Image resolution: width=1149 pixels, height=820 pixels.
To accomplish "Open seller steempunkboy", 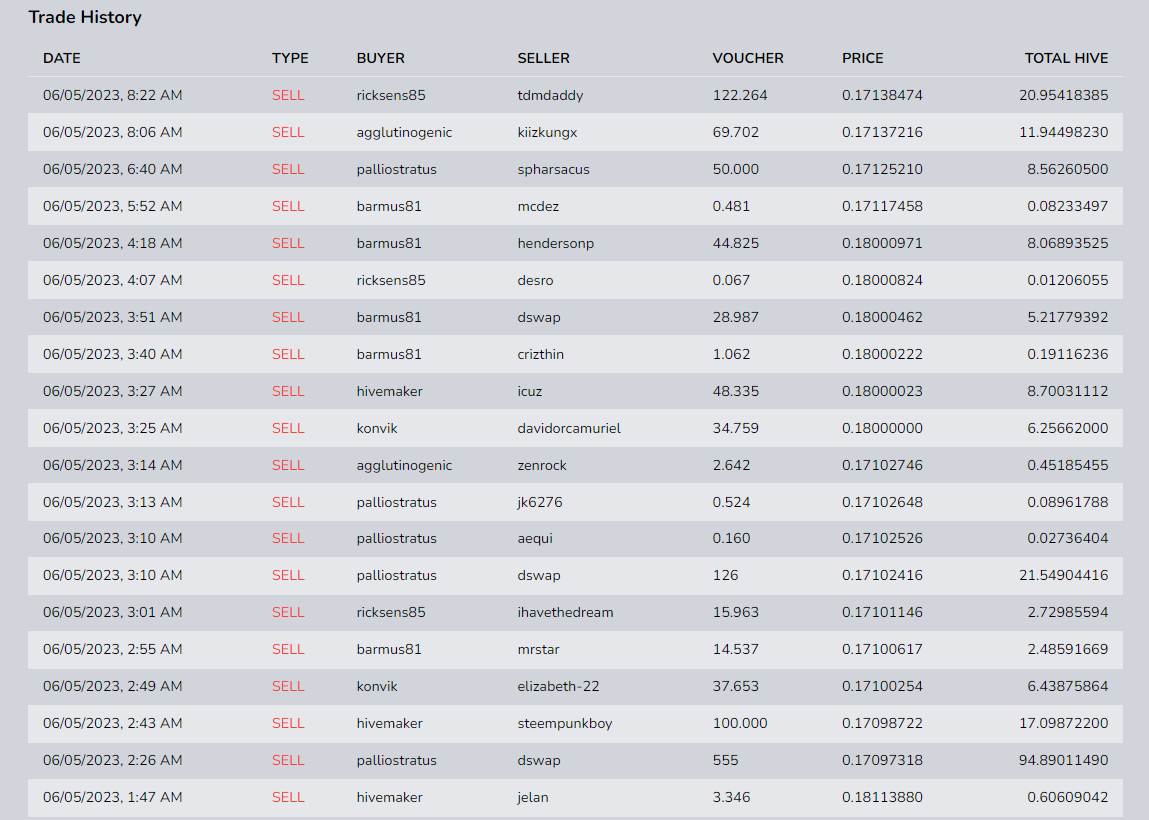I will click(x=565, y=723).
